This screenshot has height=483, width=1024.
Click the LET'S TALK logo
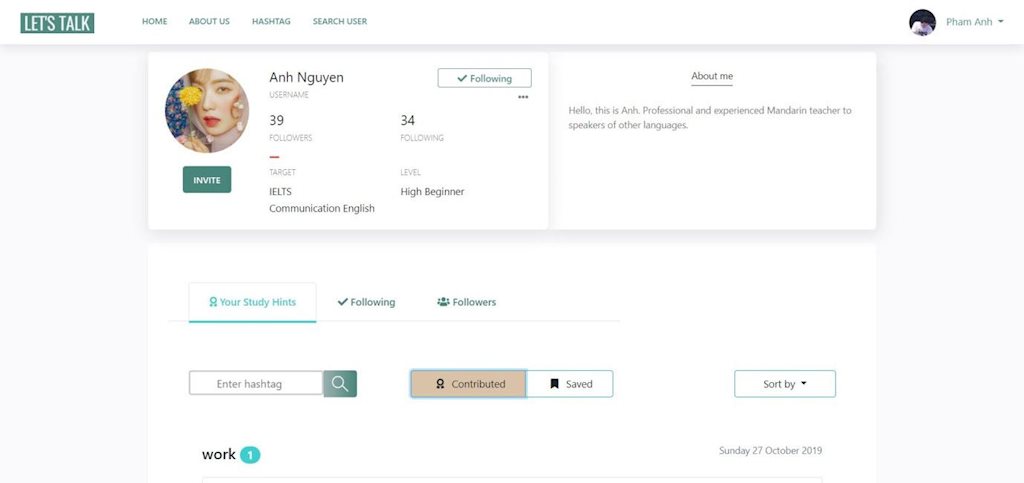click(x=57, y=22)
